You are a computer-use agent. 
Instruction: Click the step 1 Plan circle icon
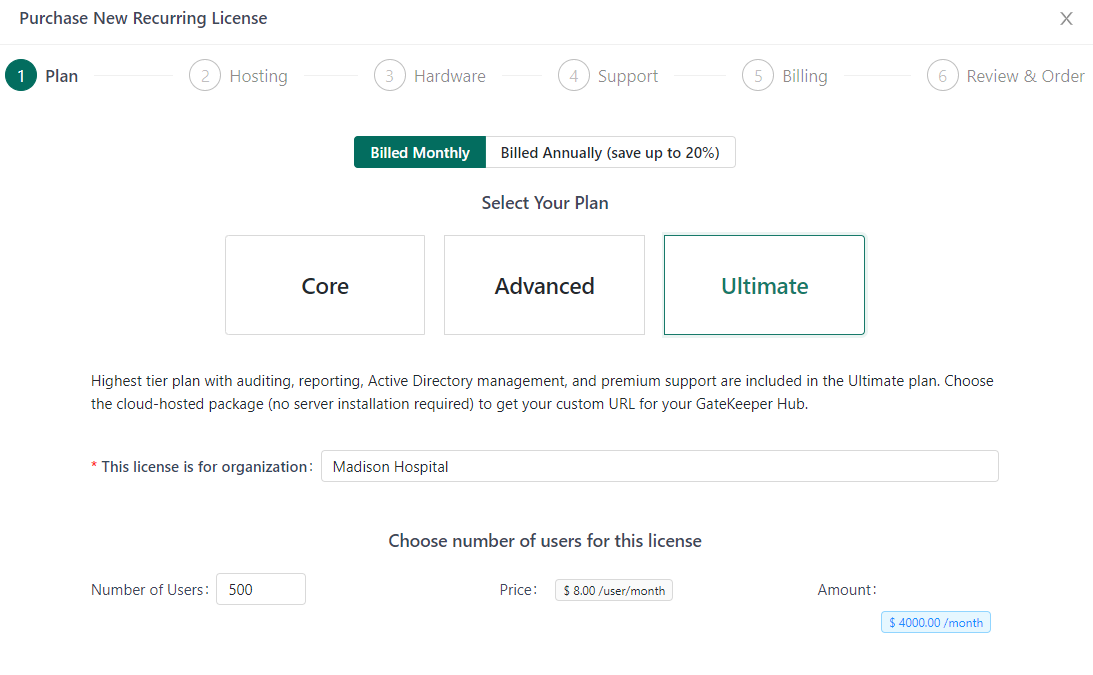coord(21,76)
